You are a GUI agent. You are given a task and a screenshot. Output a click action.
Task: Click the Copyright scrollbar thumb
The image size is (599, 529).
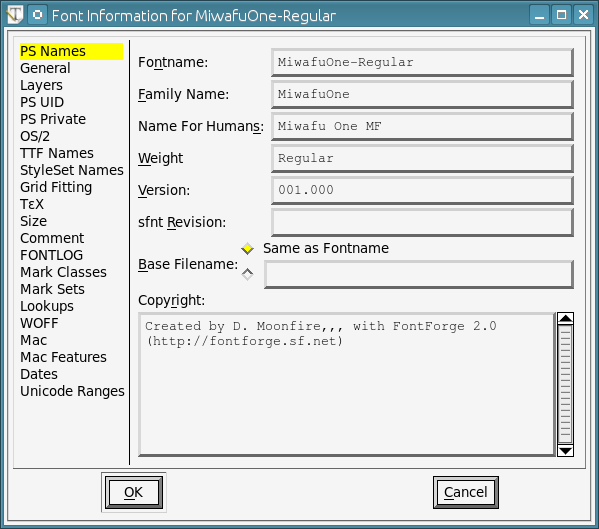coord(565,384)
